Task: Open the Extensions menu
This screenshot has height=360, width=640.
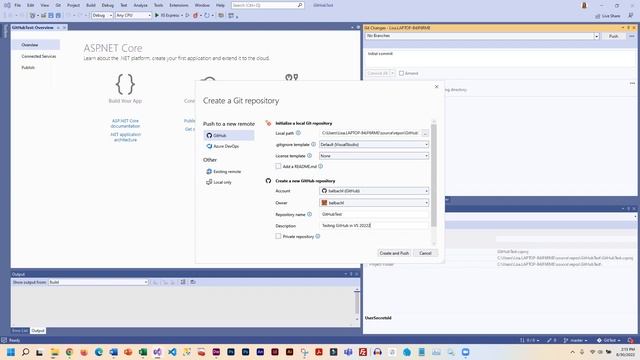Action: pyautogui.click(x=179, y=5)
